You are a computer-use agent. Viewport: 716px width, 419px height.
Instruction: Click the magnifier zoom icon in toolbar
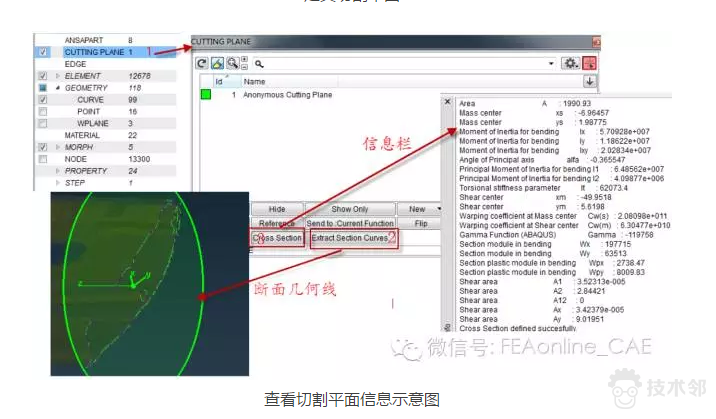(x=232, y=63)
